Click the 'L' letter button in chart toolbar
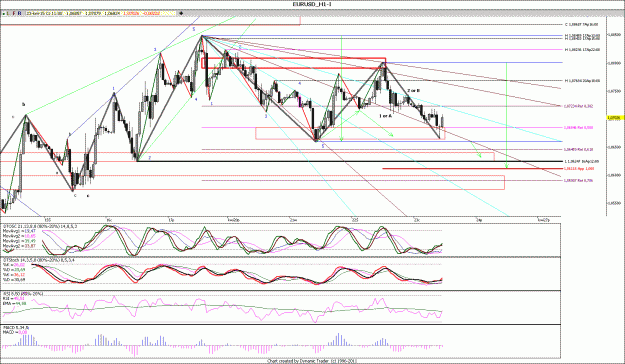 pos(9,14)
